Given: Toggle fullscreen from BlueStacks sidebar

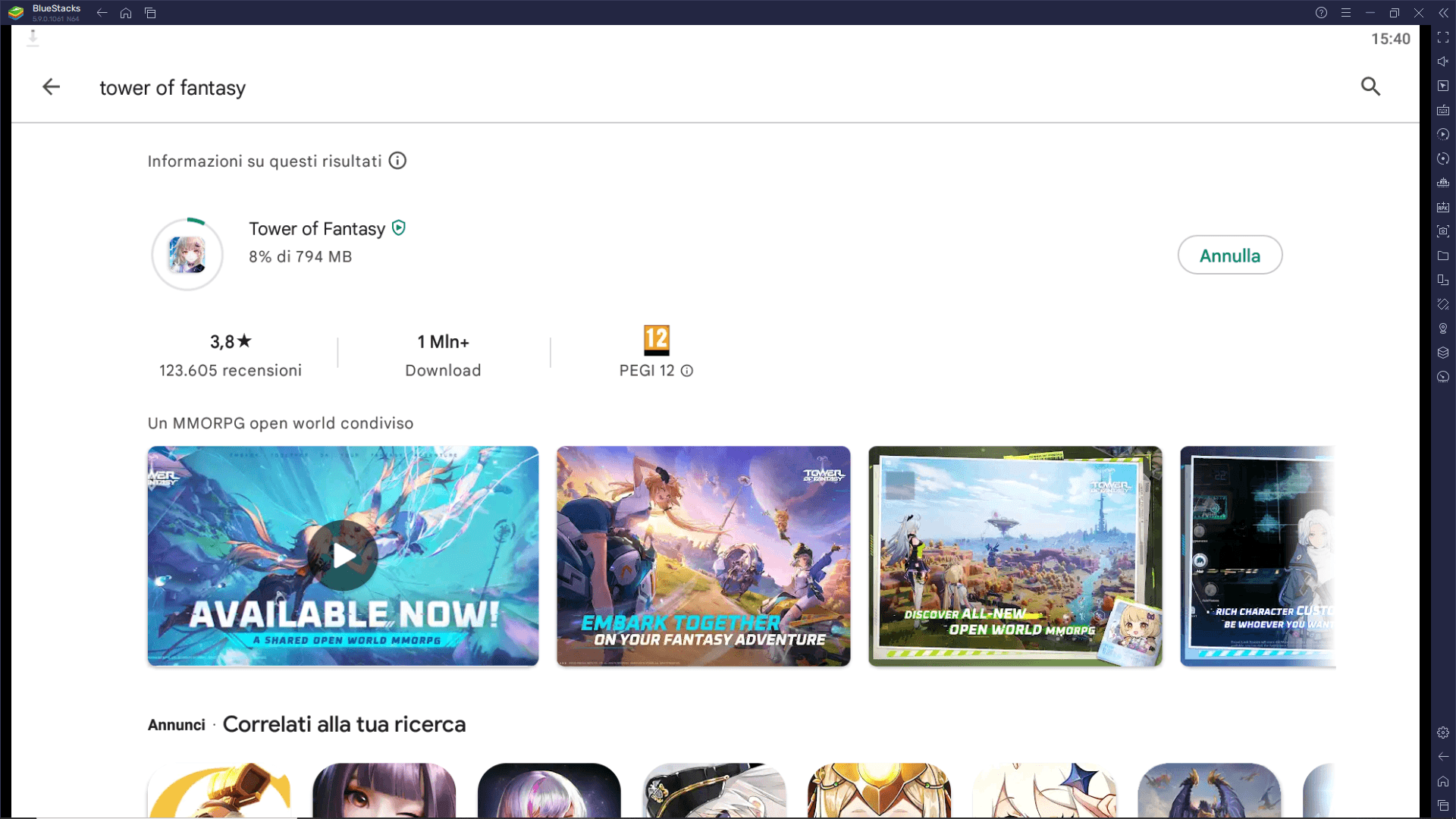Looking at the screenshot, I should (1443, 37).
